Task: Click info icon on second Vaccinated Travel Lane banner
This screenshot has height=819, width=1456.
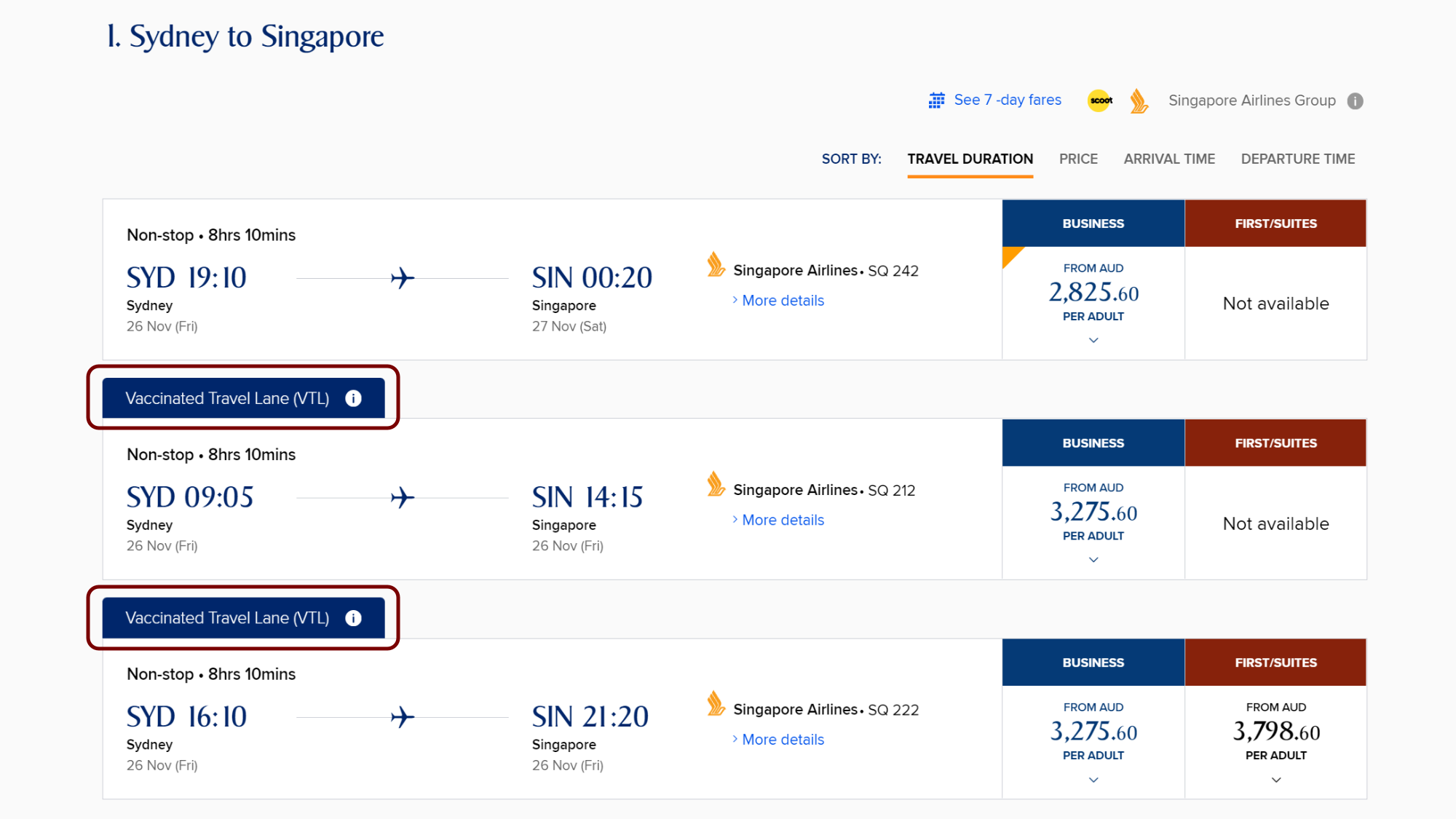Action: [x=353, y=618]
